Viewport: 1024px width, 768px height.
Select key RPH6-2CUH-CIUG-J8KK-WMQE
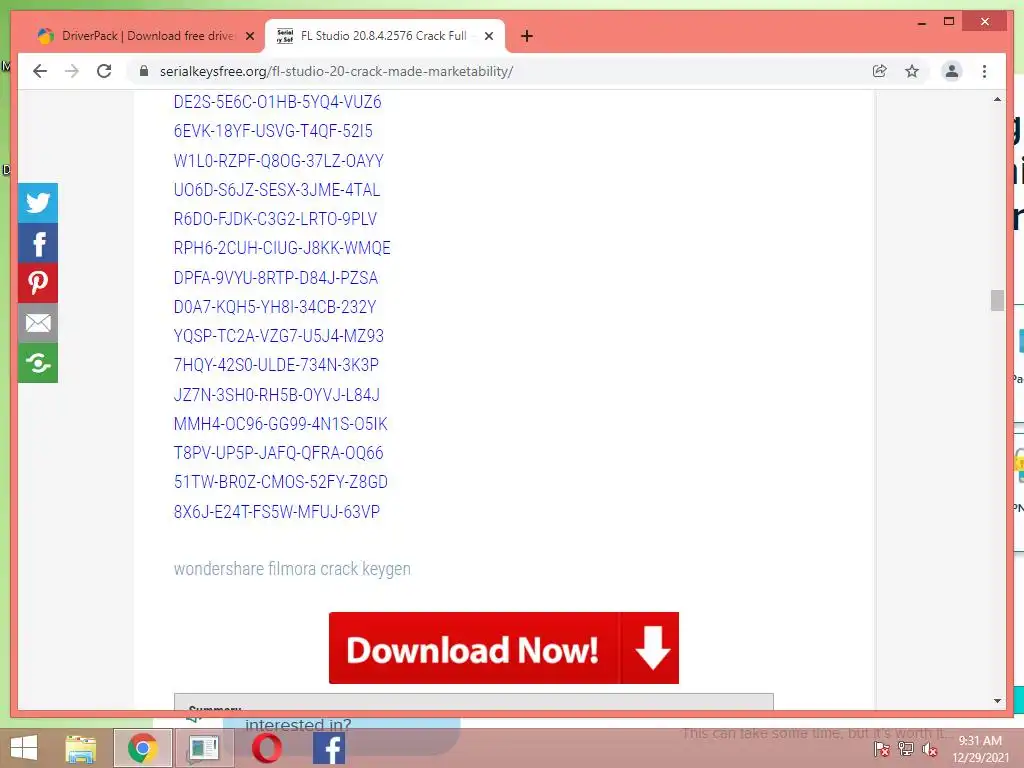click(282, 248)
